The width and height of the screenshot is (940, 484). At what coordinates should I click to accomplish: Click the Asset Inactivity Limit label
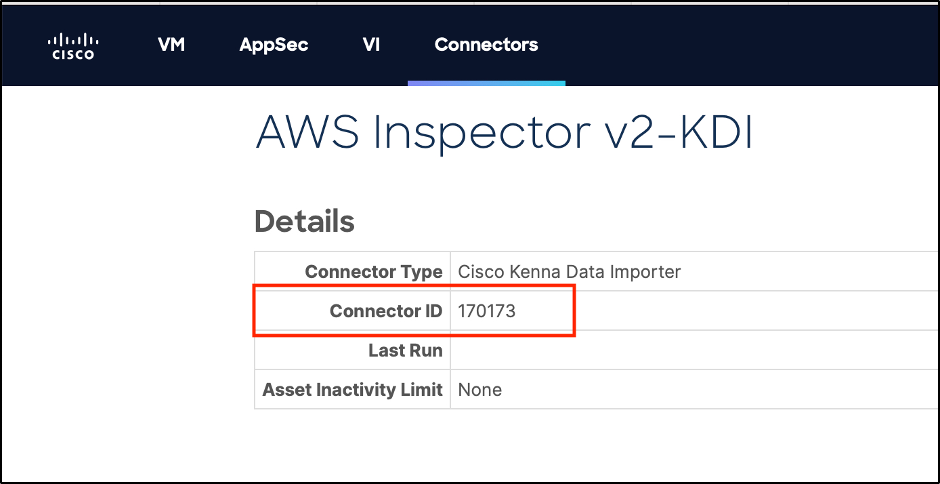point(352,389)
